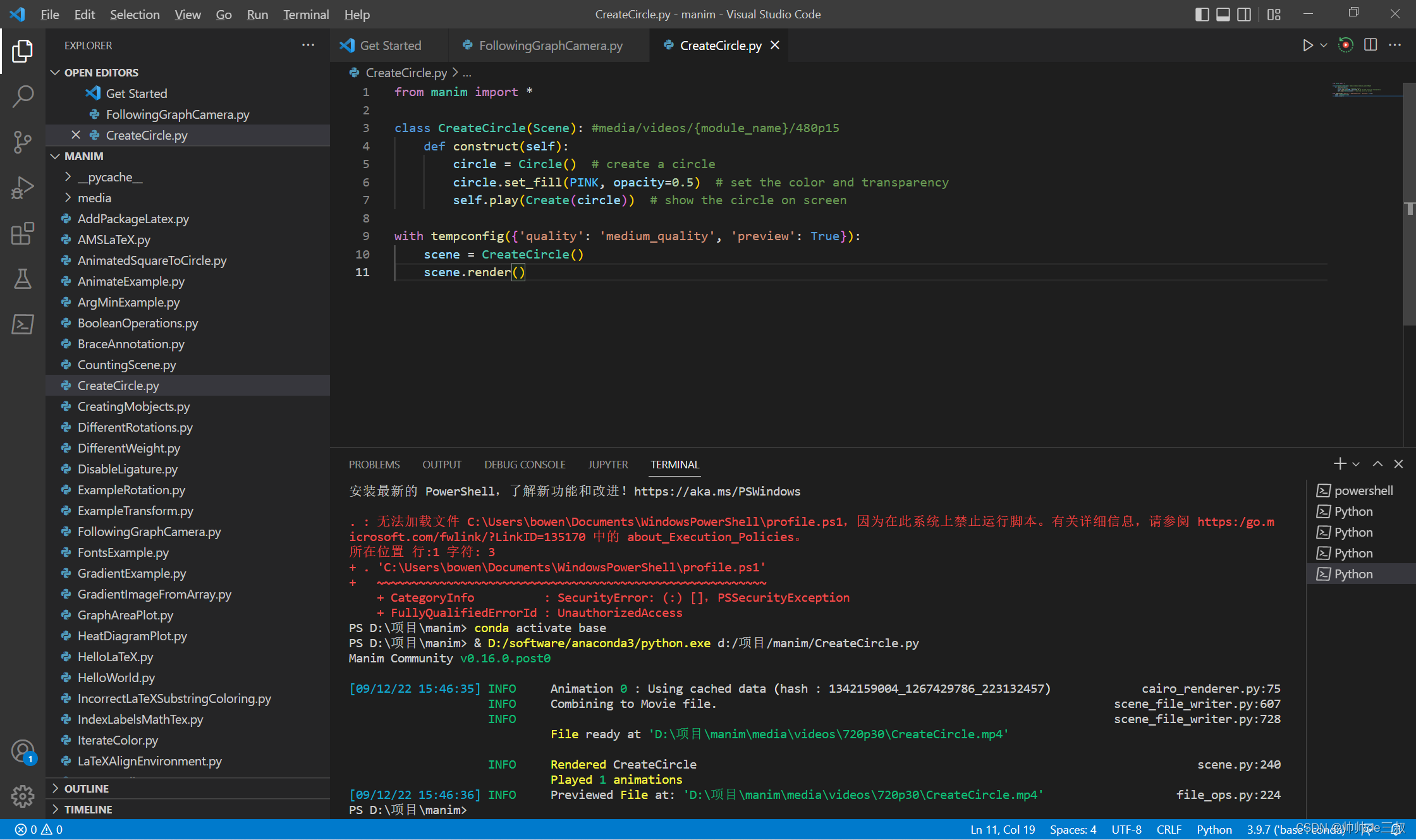Select the last Python terminal instance

(1361, 574)
